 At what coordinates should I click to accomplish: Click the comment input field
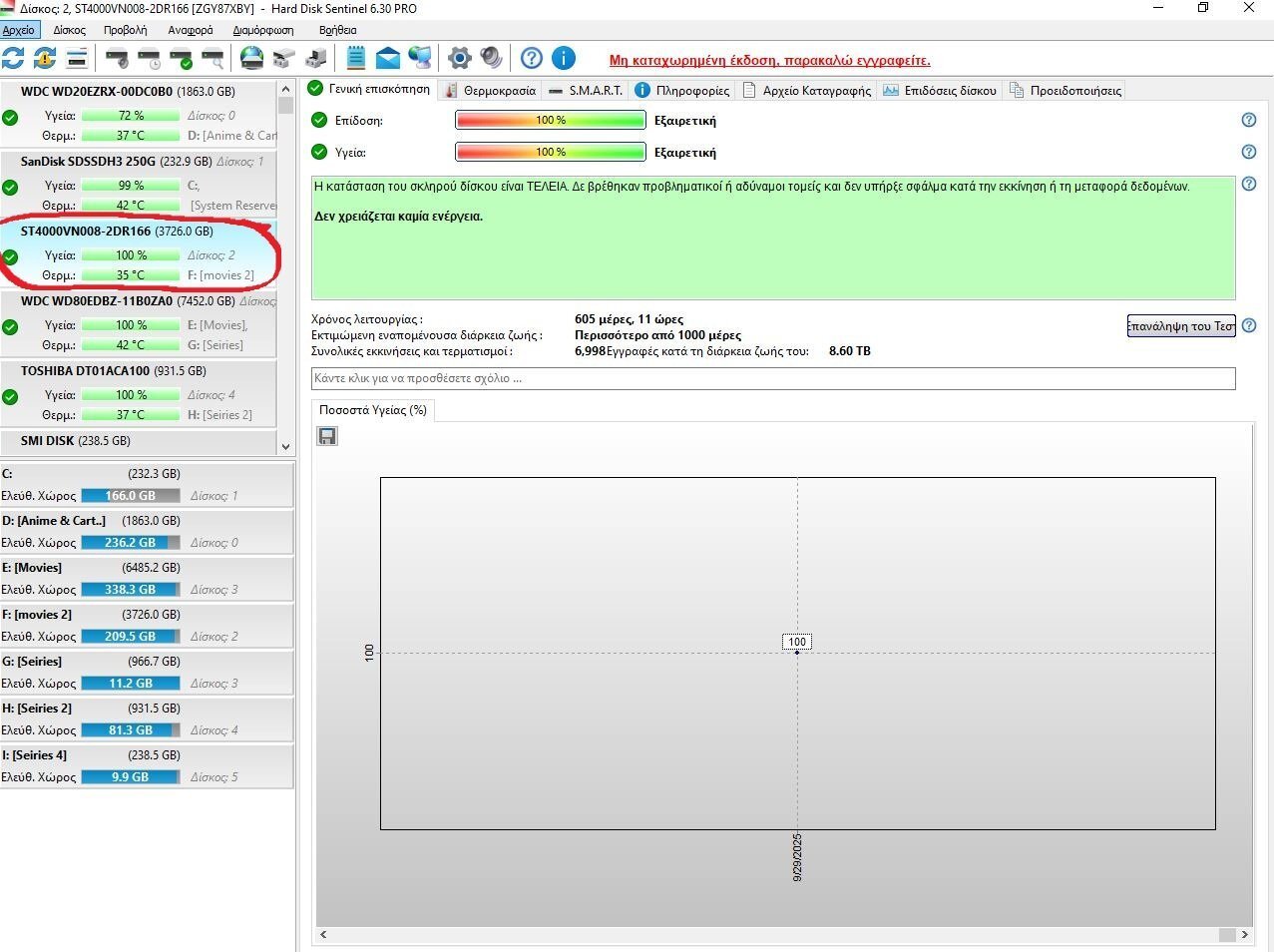[772, 378]
